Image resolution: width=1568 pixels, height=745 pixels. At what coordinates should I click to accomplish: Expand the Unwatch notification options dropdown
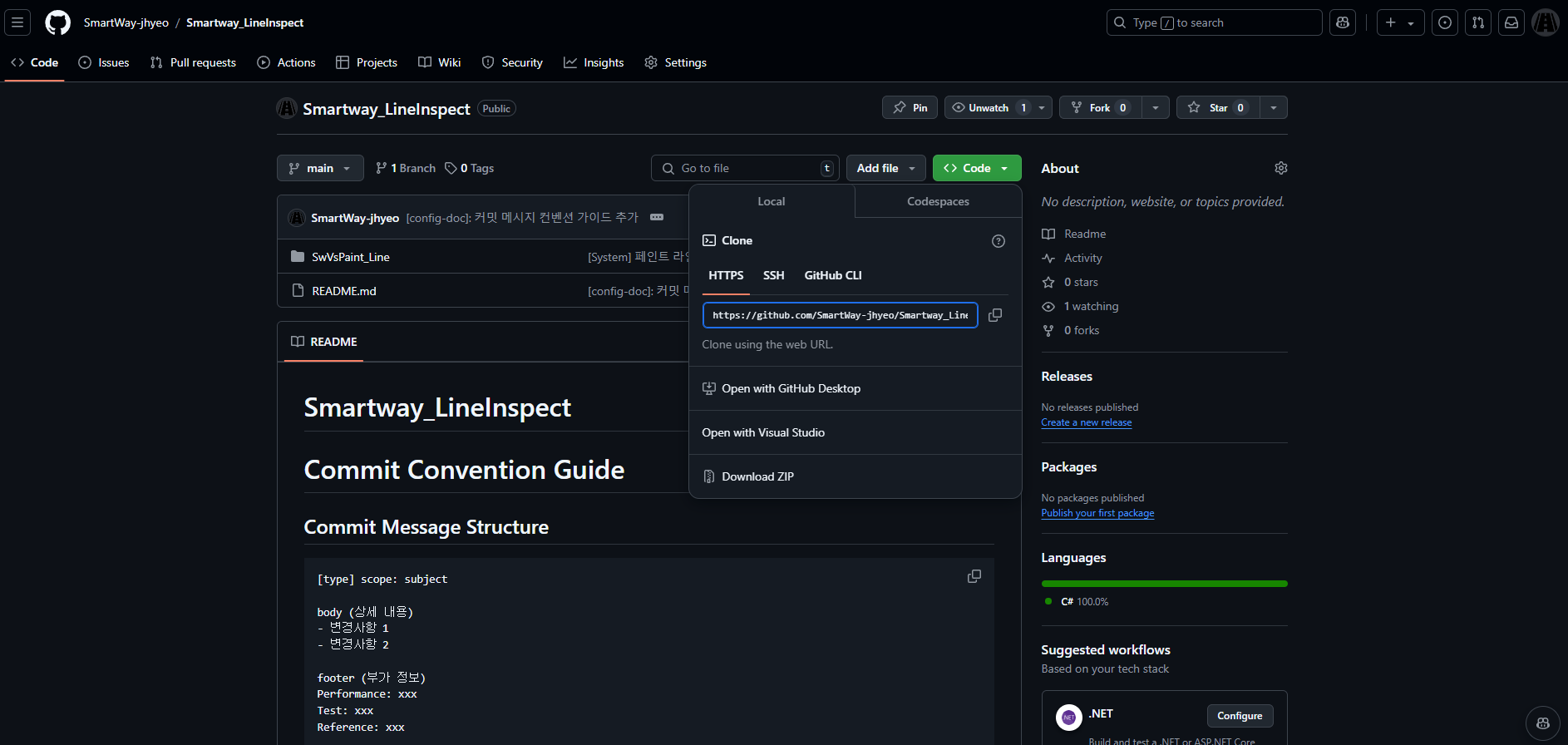click(1042, 107)
